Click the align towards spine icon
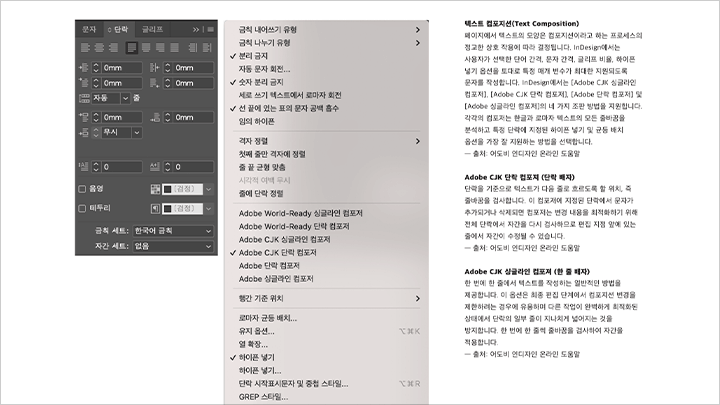This screenshot has height=405, width=720. (193, 47)
